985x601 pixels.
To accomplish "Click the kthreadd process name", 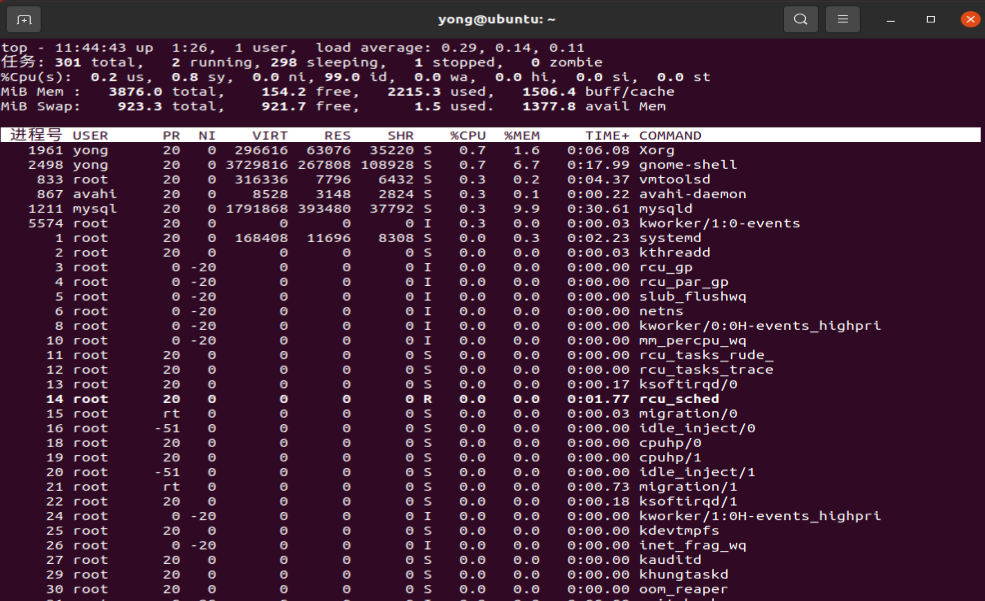I will (x=675, y=252).
